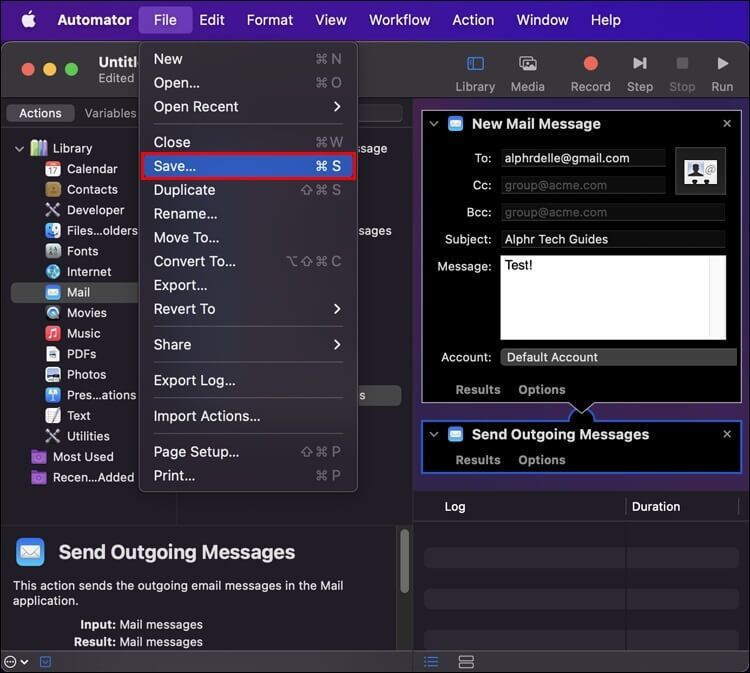Screen dimensions: 750x673
Task: Expand the Share submenu
Action: pyautogui.click(x=247, y=344)
